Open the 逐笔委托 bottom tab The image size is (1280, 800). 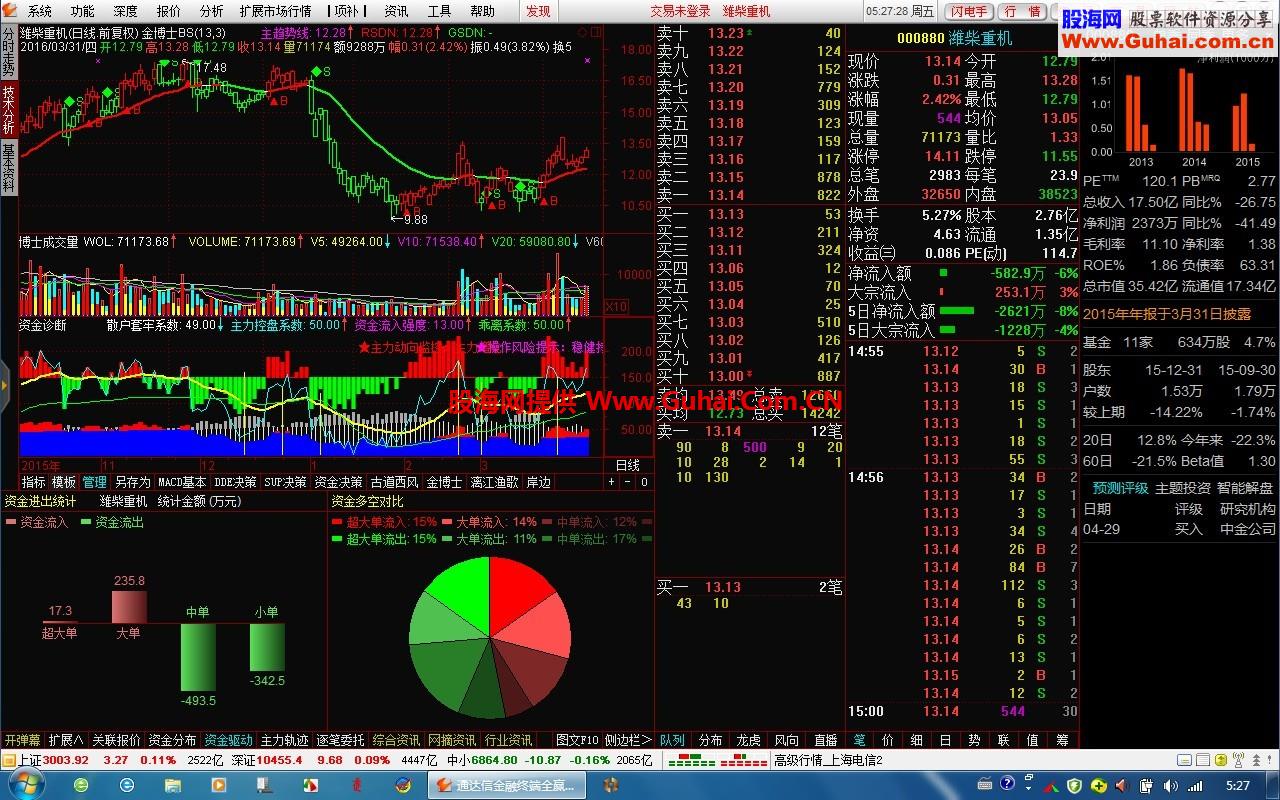click(340, 740)
